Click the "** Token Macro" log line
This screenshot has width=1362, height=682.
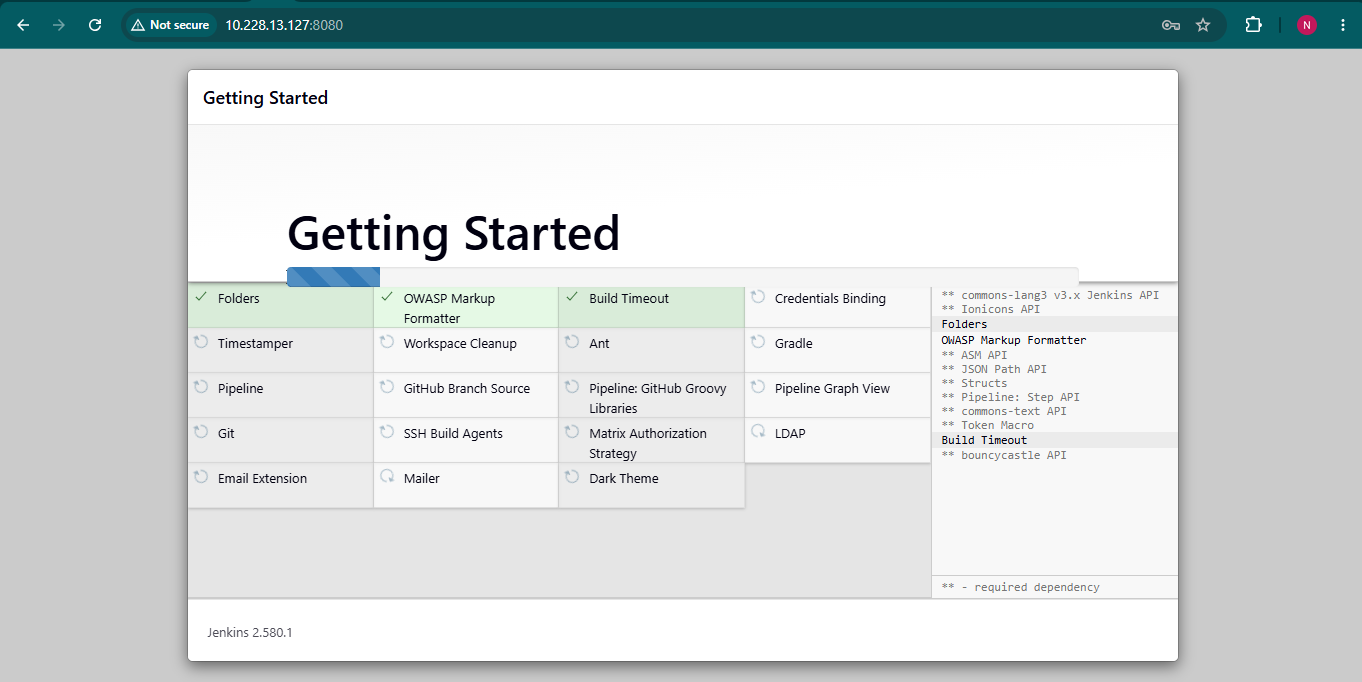[988, 425]
